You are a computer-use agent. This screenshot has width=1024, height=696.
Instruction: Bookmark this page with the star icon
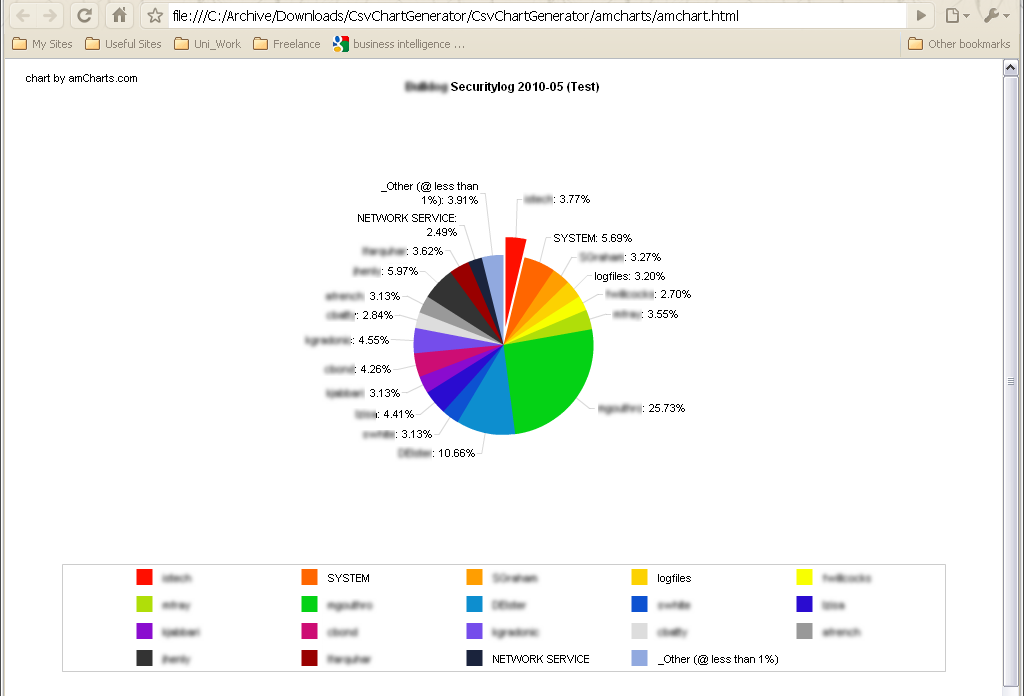click(x=155, y=16)
